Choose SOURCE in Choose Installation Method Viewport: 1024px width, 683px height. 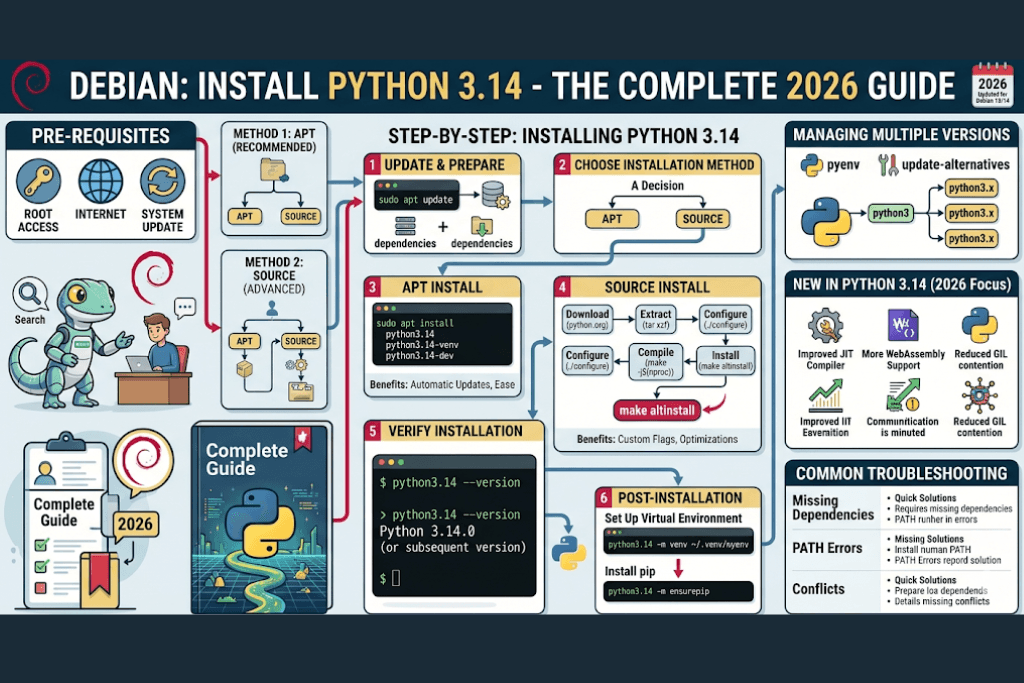(703, 219)
